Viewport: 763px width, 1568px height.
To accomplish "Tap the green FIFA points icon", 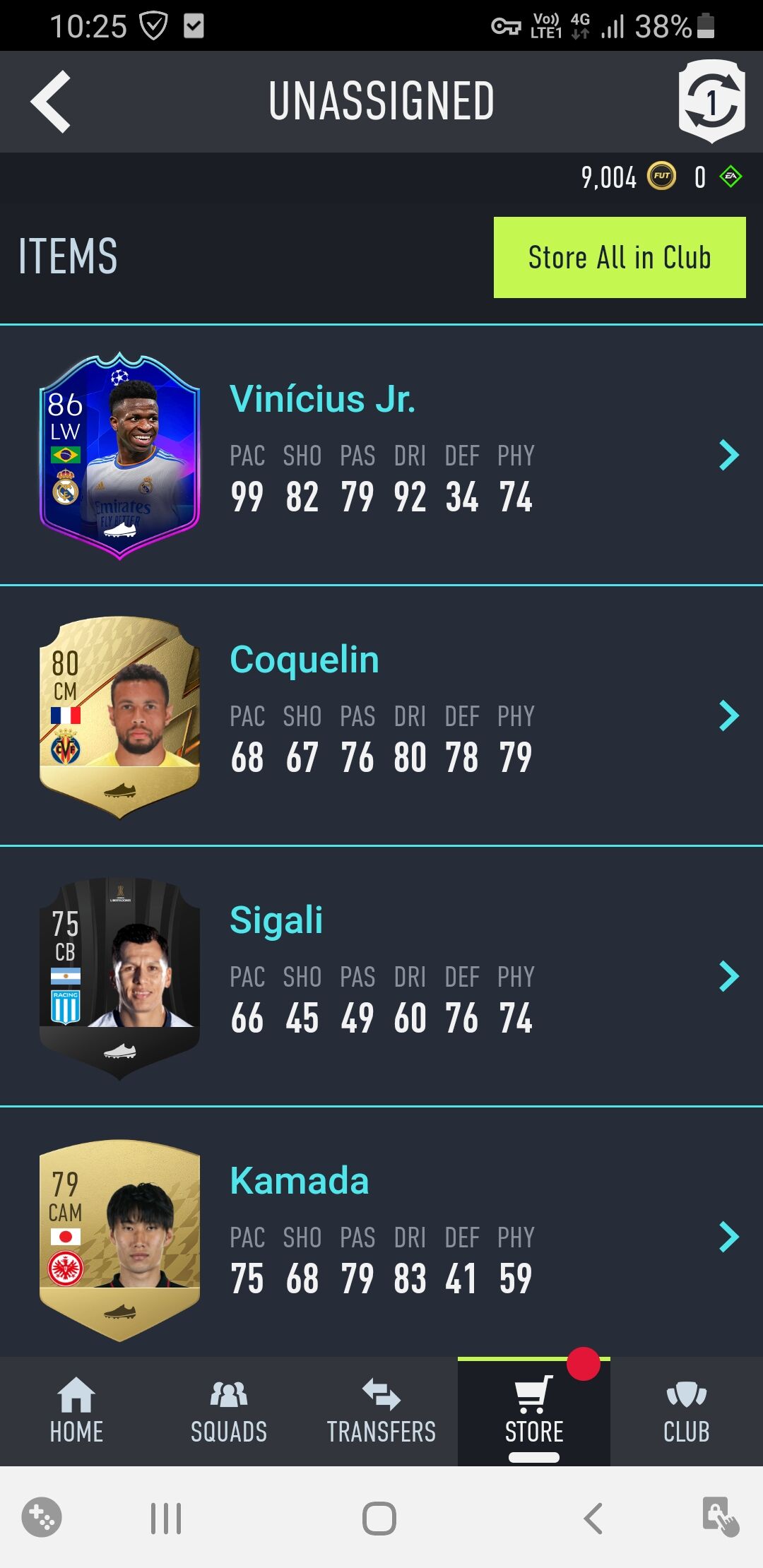I will (x=731, y=177).
